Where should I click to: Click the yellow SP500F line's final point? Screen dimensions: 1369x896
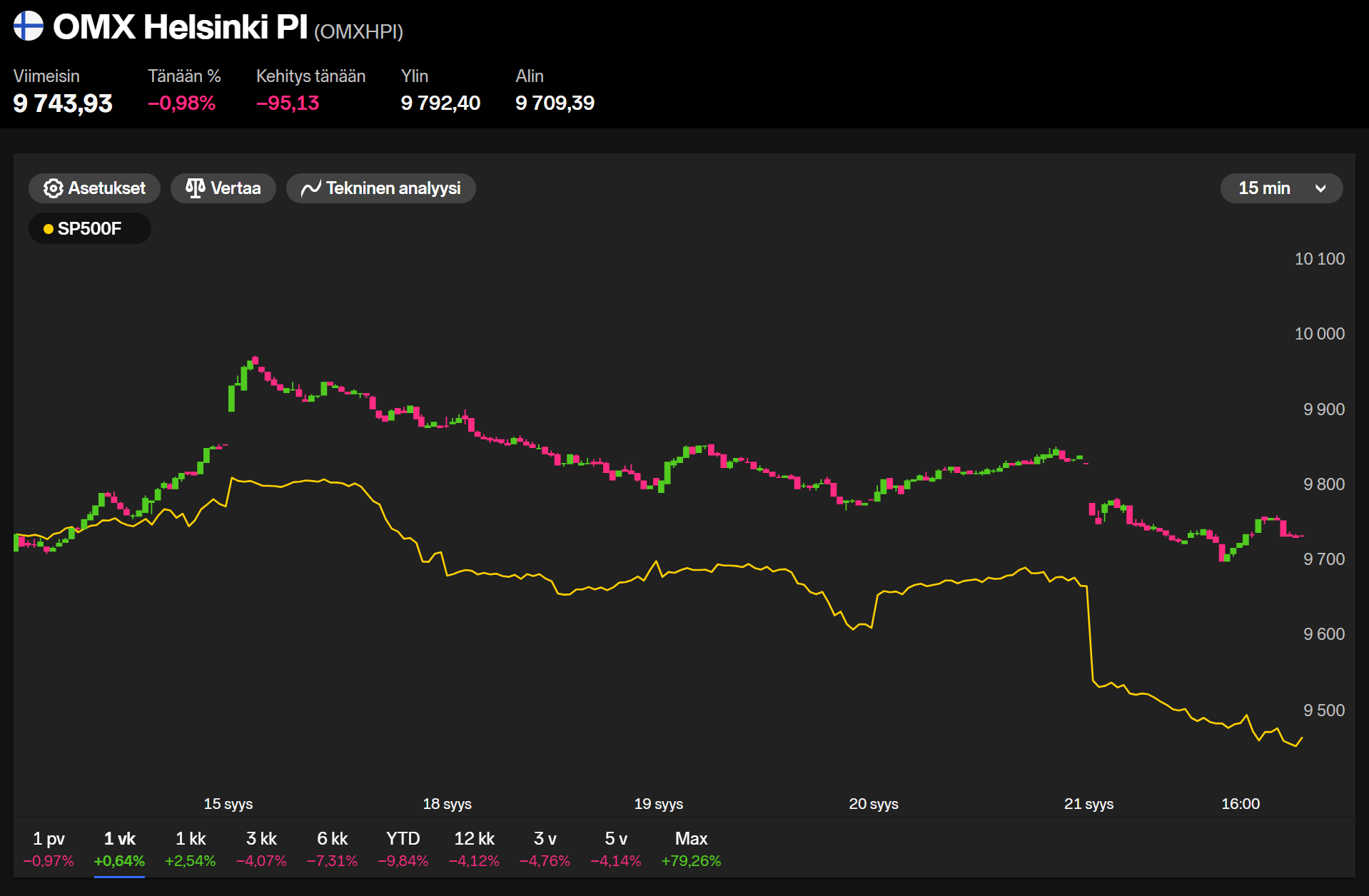coord(1302,738)
